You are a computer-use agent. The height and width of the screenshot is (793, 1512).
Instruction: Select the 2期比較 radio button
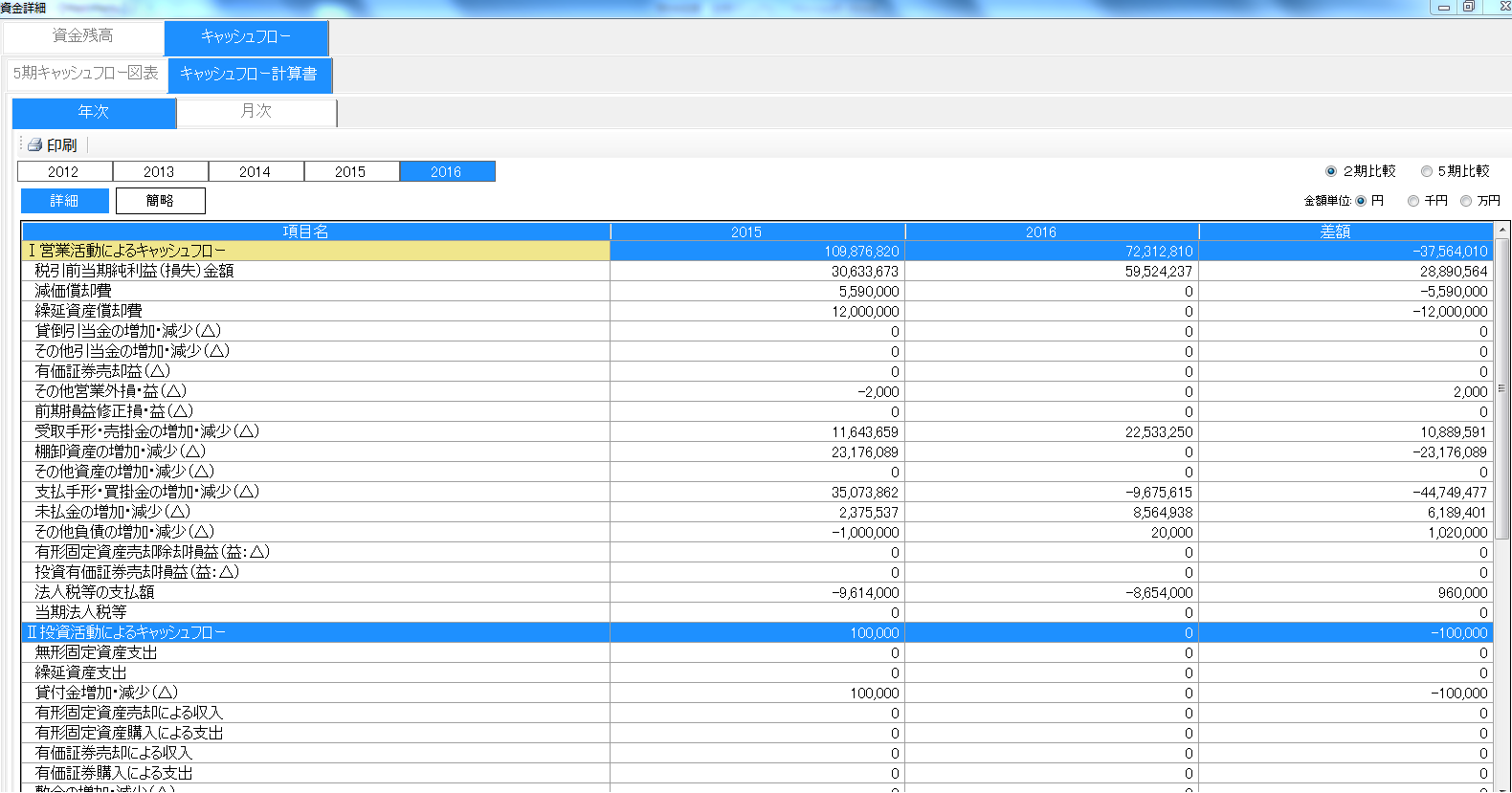pos(1330,171)
